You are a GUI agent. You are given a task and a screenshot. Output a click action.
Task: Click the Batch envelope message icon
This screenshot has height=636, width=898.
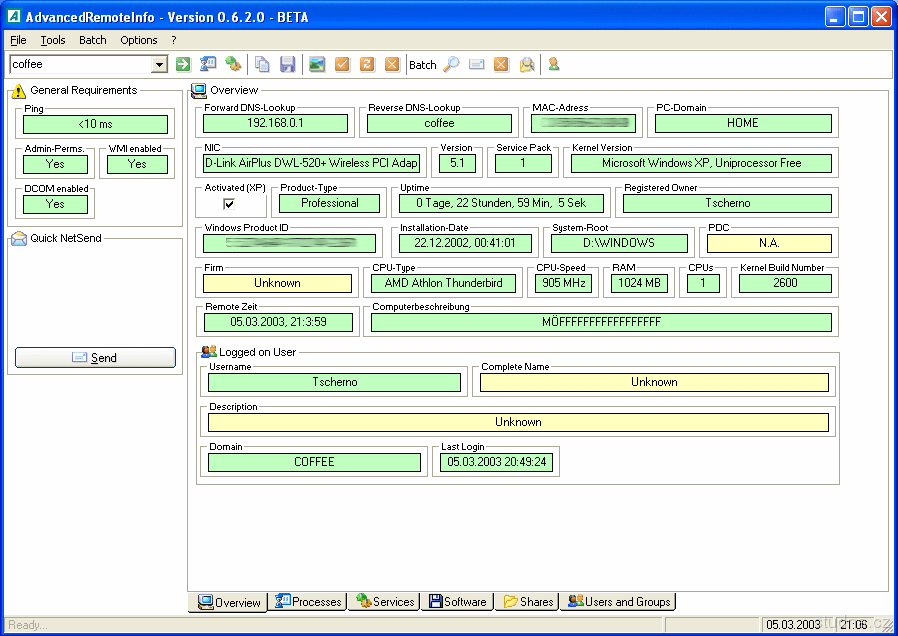[x=476, y=65]
